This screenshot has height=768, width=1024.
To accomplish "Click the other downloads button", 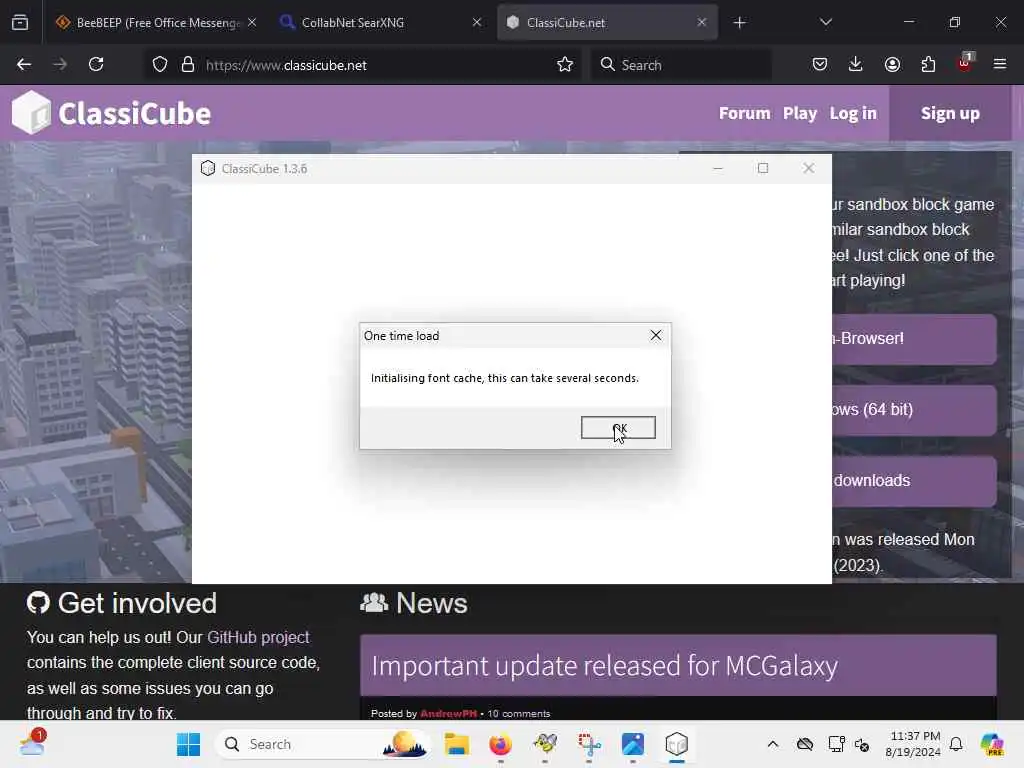I will coord(914,481).
